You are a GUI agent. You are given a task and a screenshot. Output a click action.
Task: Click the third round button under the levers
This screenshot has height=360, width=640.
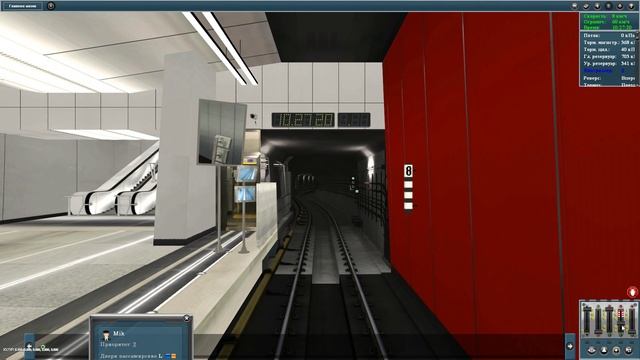click(616, 350)
